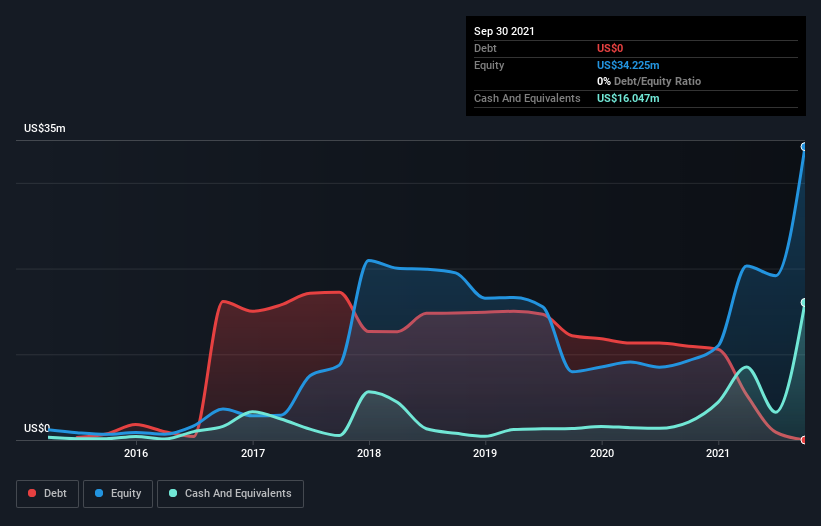Click the US$0 y-axis label

tap(37, 428)
